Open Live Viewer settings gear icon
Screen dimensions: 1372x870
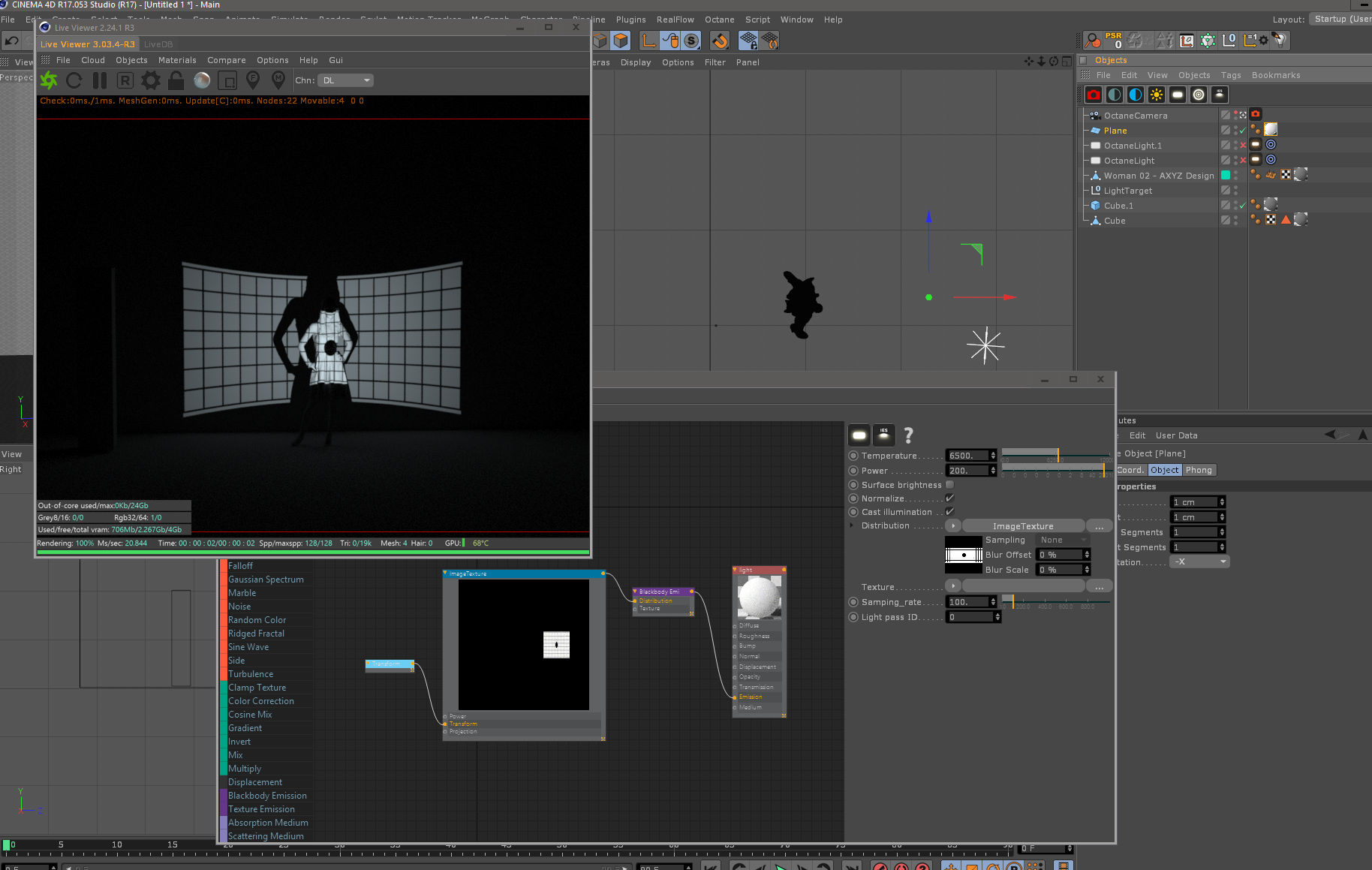(x=151, y=80)
